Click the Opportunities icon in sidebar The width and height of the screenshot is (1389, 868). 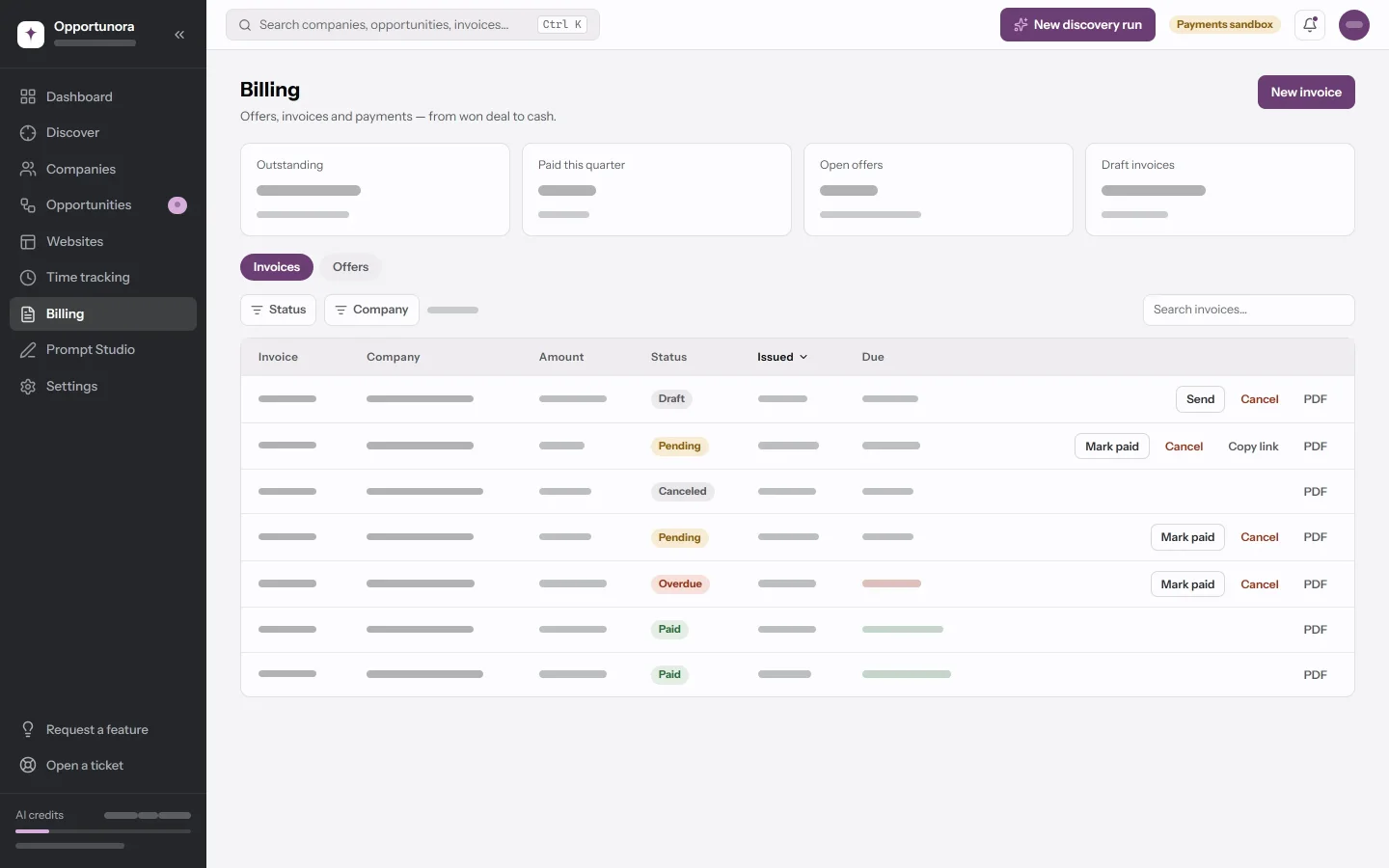tap(28, 205)
